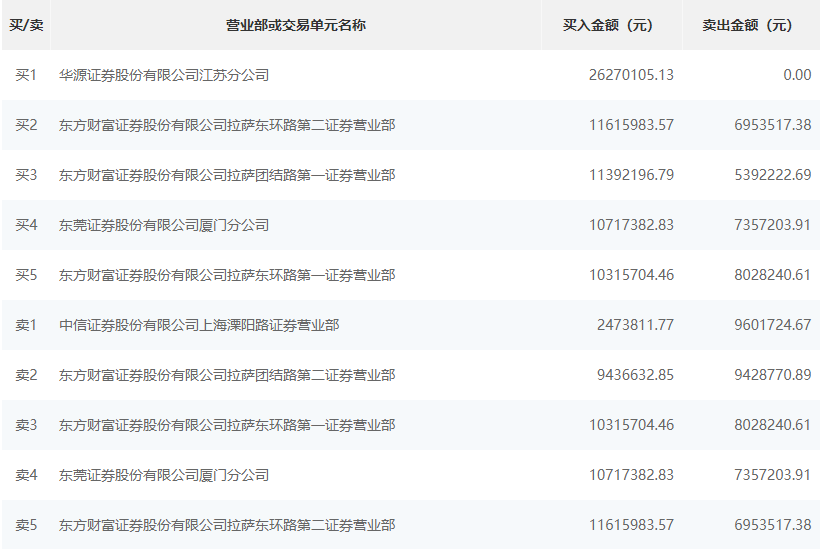Image resolution: width=821 pixels, height=549 pixels.
Task: Click 拉萨东环路第一证券营业部 name in 买5 row
Action: pos(227,275)
